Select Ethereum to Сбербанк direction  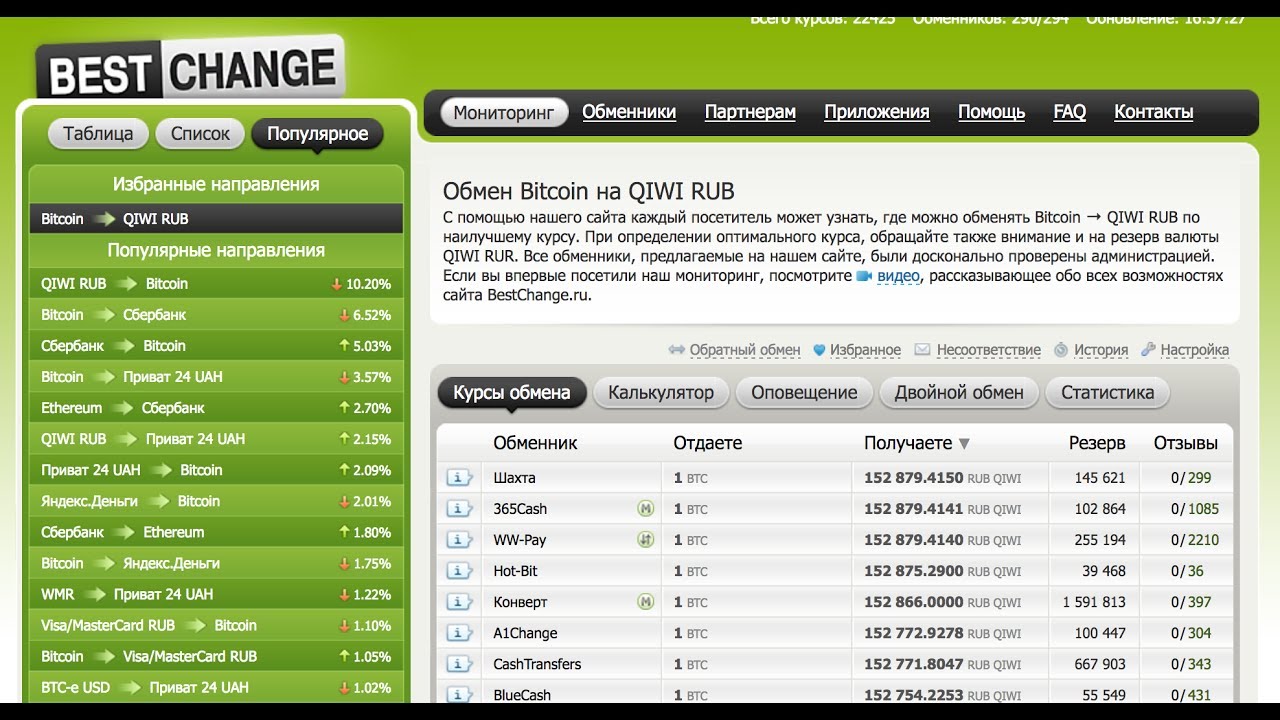click(x=216, y=408)
